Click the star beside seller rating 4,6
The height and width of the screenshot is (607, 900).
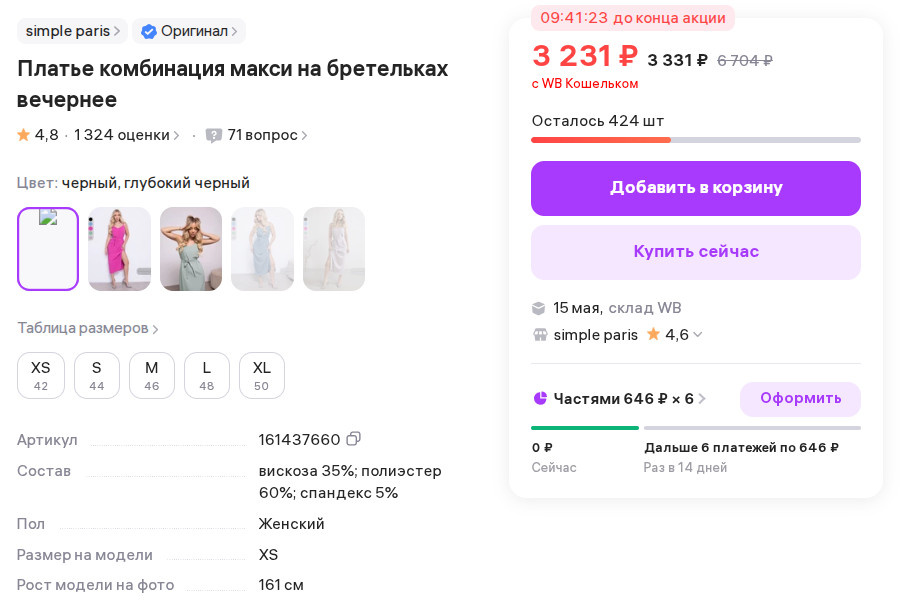coord(655,335)
